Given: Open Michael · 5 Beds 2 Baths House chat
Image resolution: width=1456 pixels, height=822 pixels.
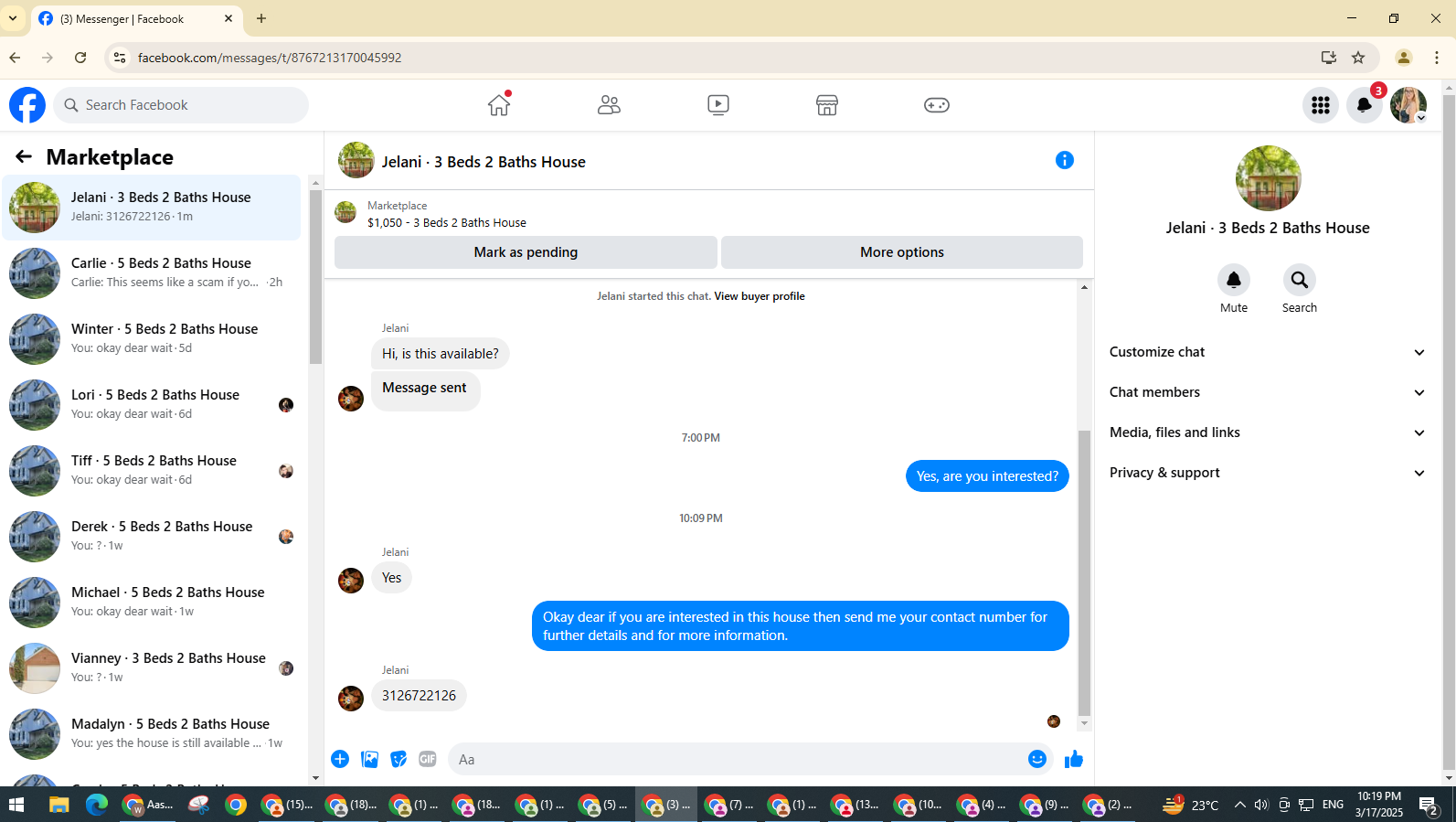Looking at the screenshot, I should point(152,603).
